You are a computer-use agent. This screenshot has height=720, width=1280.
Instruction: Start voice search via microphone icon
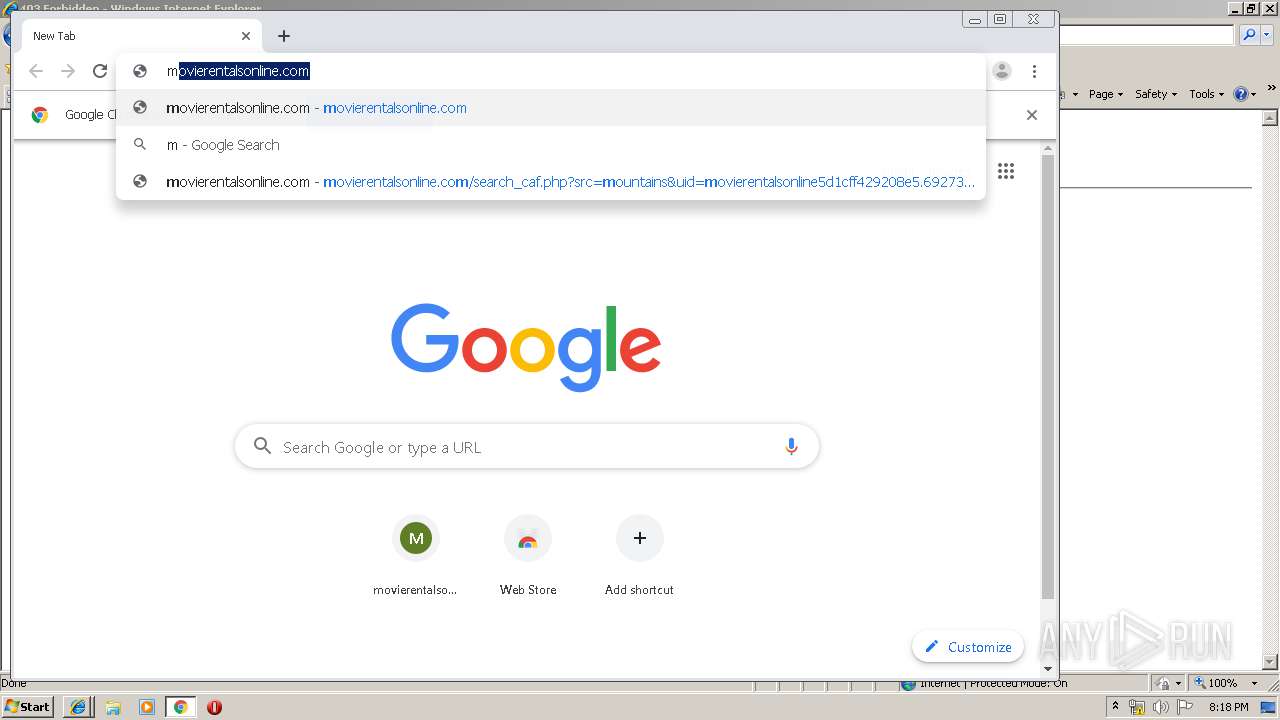coord(791,447)
